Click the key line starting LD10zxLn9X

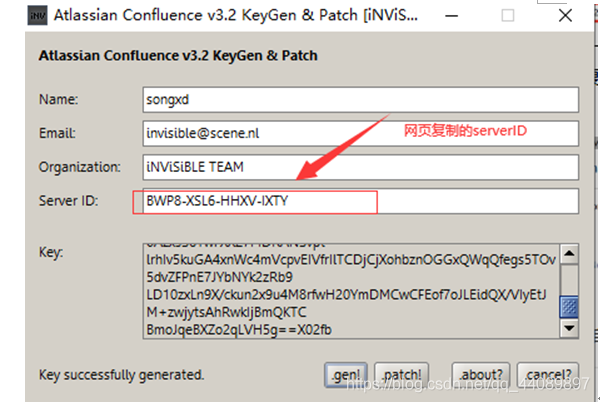(346, 295)
